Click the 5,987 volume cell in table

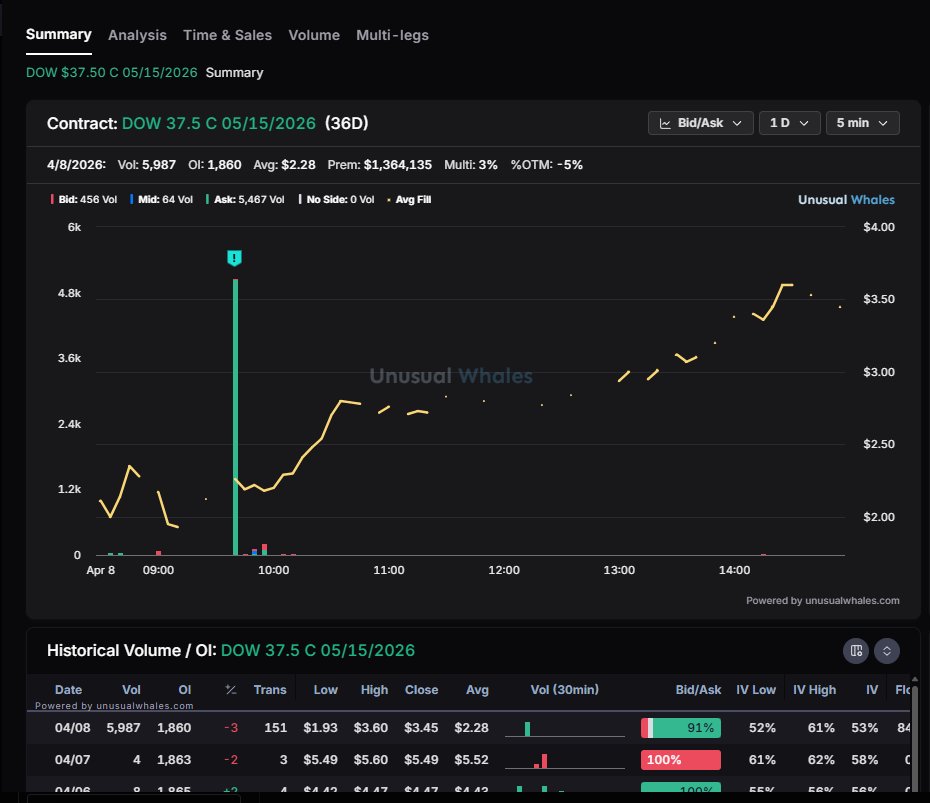pos(123,728)
